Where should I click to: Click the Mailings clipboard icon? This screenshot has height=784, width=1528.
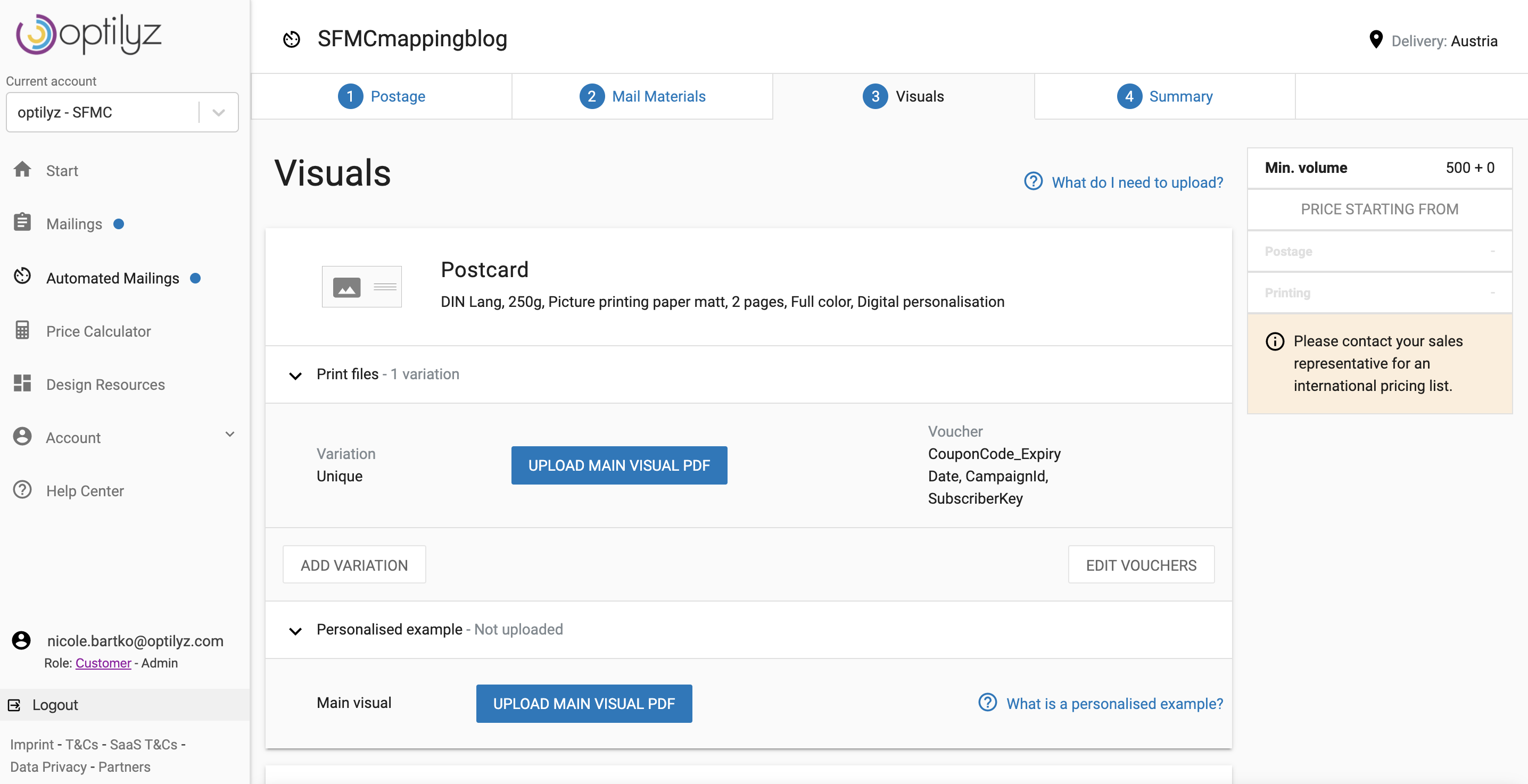[x=22, y=223]
